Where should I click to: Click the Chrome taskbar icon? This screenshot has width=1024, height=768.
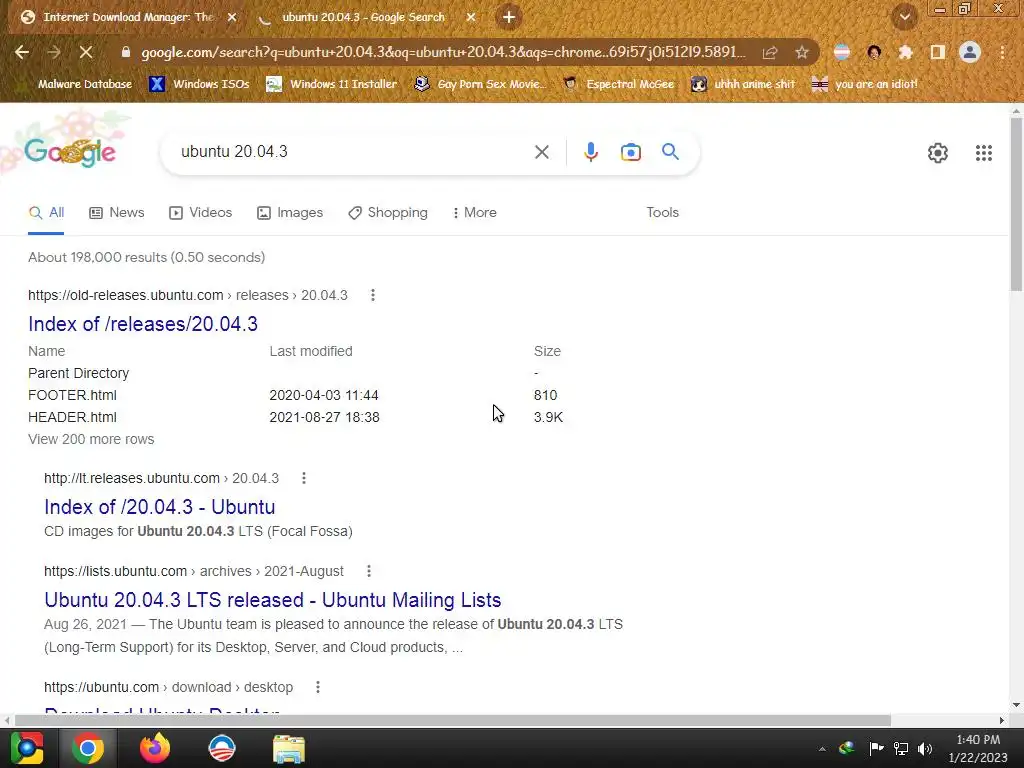pyautogui.click(x=88, y=748)
